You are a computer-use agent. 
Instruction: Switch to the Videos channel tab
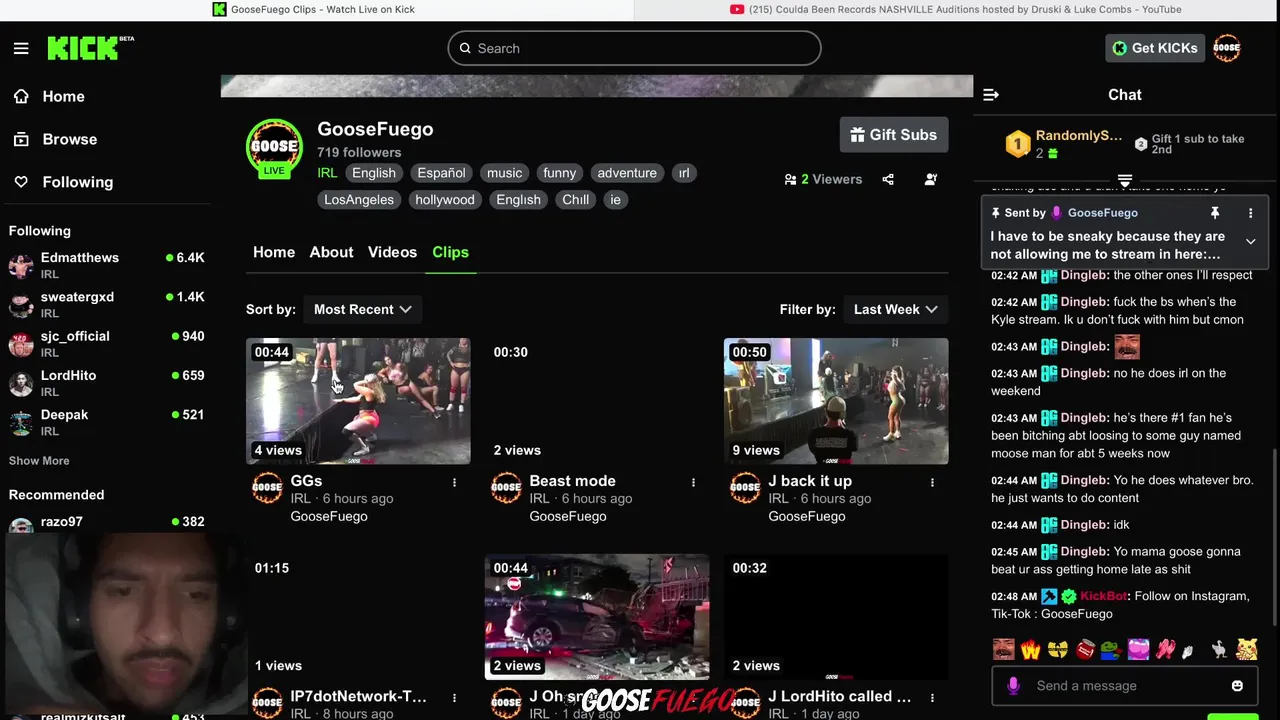(x=392, y=252)
